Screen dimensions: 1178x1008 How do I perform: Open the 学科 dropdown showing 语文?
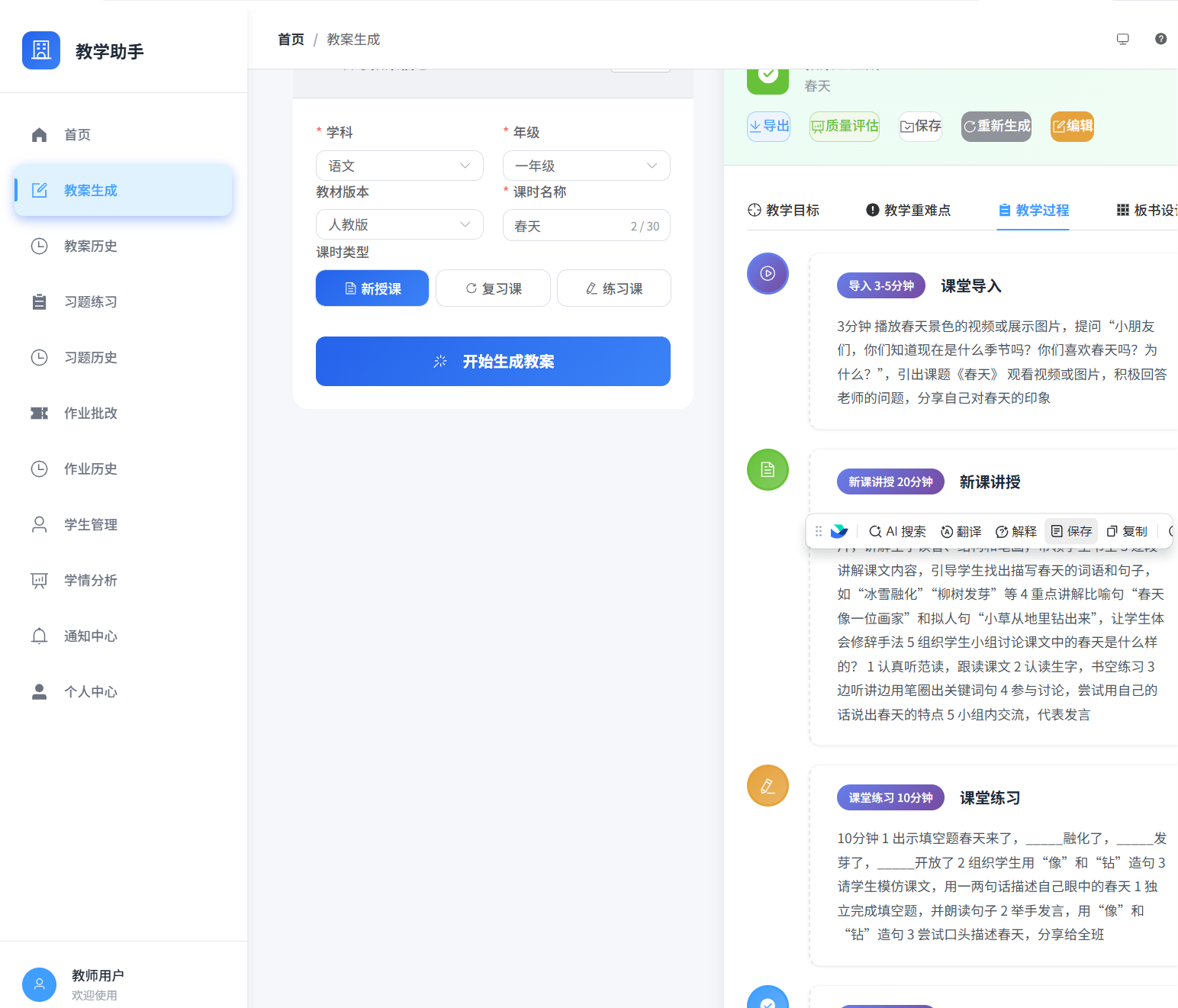tap(399, 166)
